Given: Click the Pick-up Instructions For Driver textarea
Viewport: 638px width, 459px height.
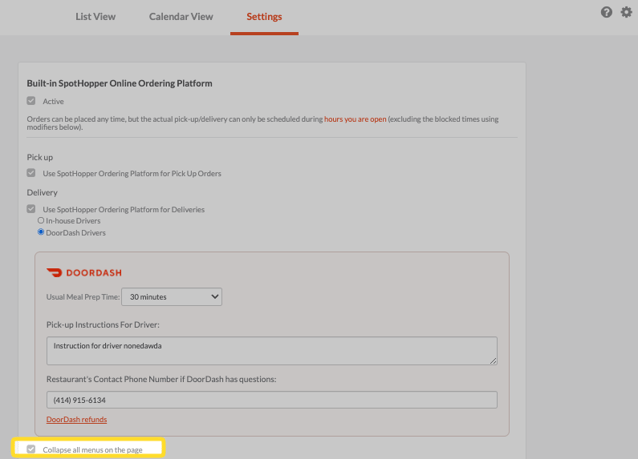Looking at the screenshot, I should tap(272, 350).
